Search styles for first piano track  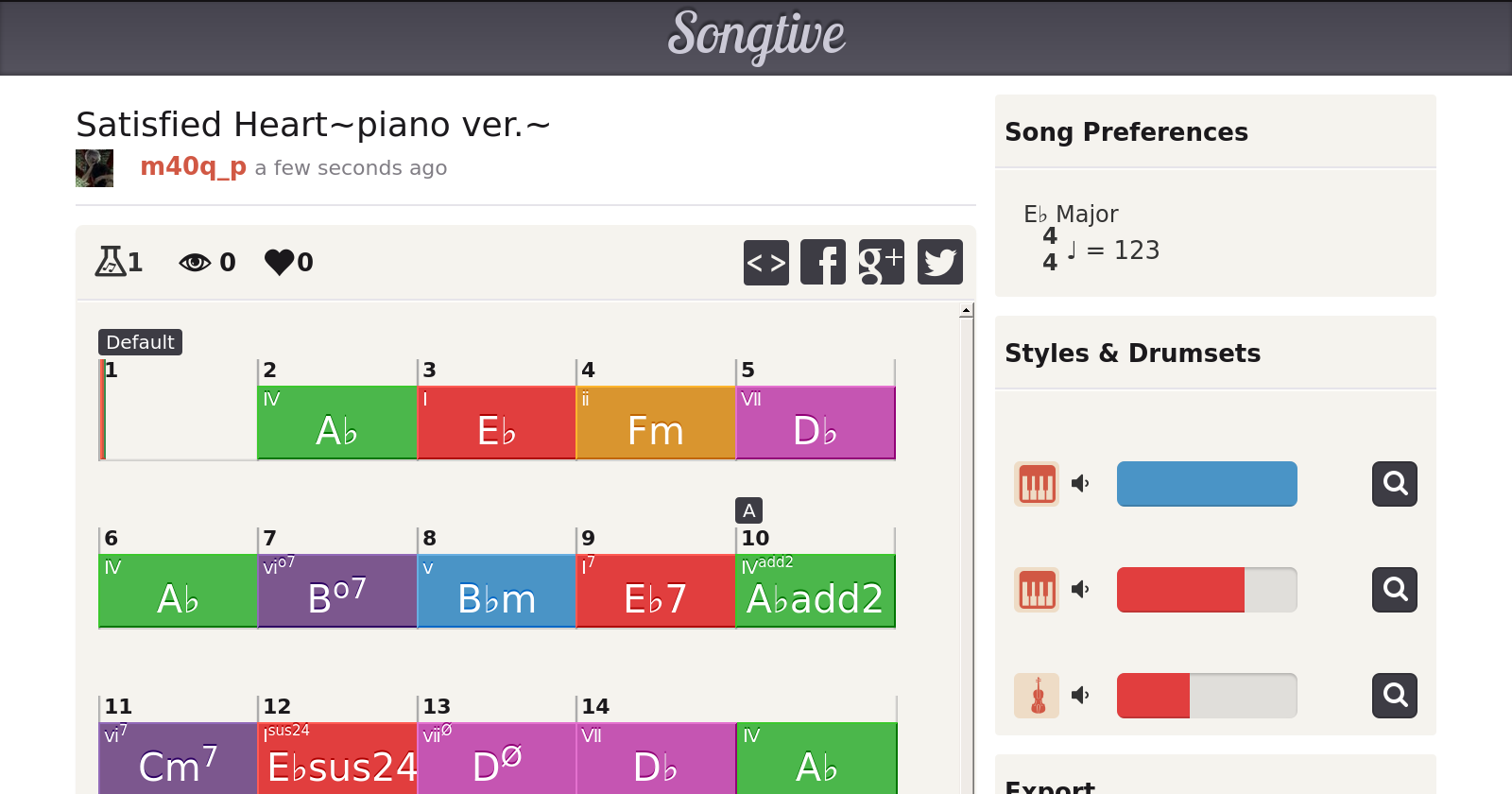[x=1394, y=484]
